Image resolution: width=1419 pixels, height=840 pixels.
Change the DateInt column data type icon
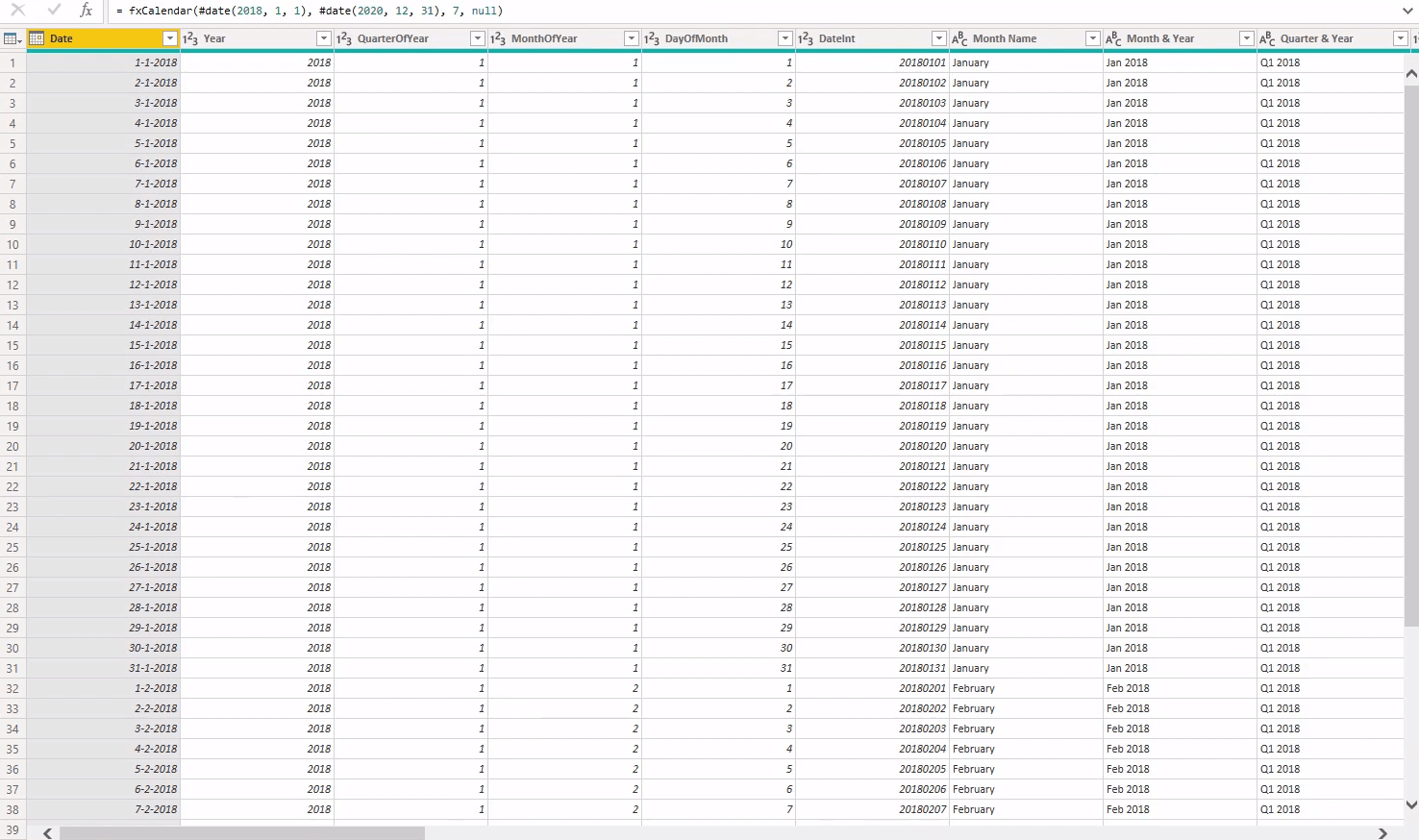click(x=806, y=38)
